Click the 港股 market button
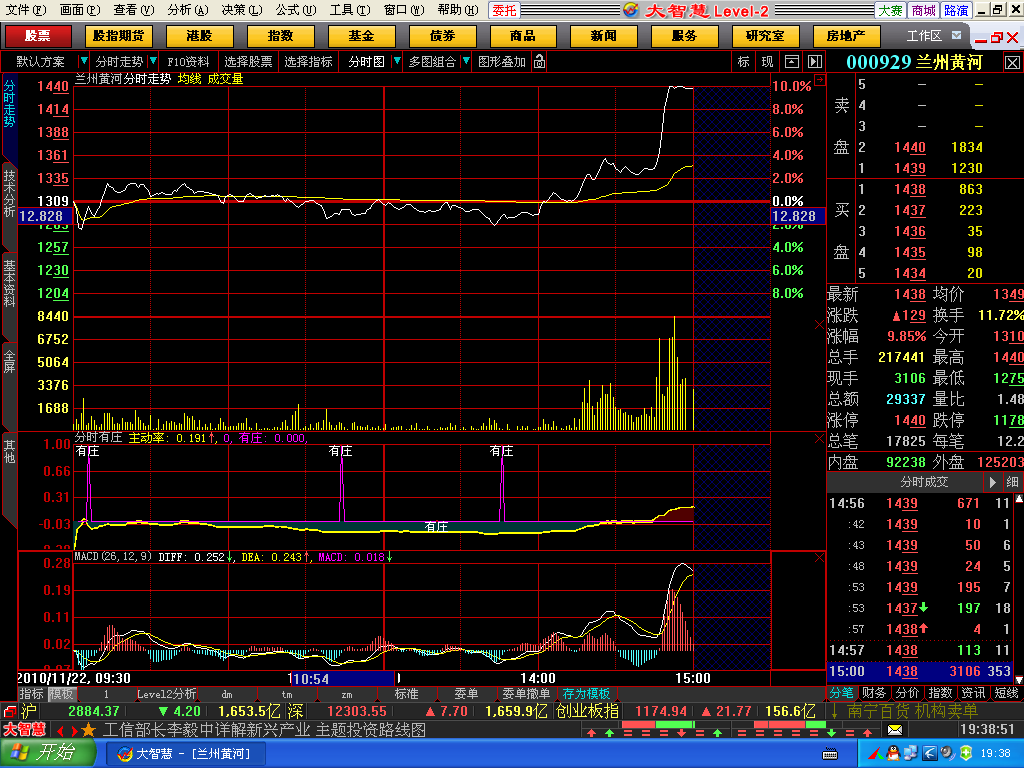Image resolution: width=1024 pixels, height=768 pixels. (x=199, y=36)
